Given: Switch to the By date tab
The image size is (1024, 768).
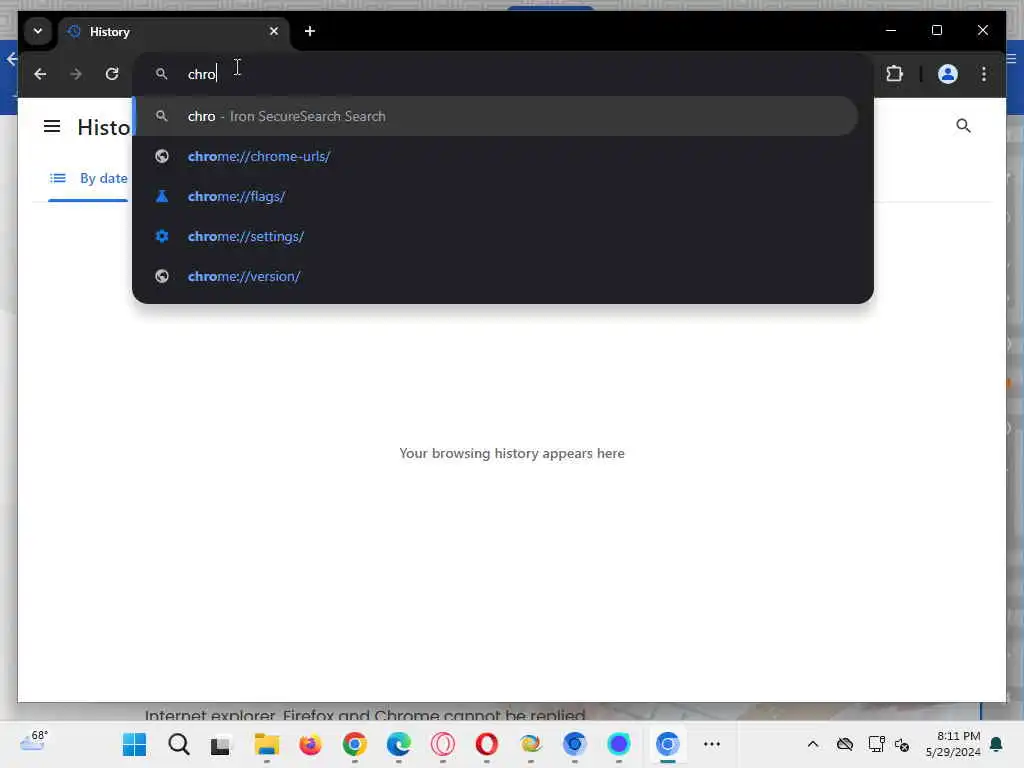Looking at the screenshot, I should (89, 178).
